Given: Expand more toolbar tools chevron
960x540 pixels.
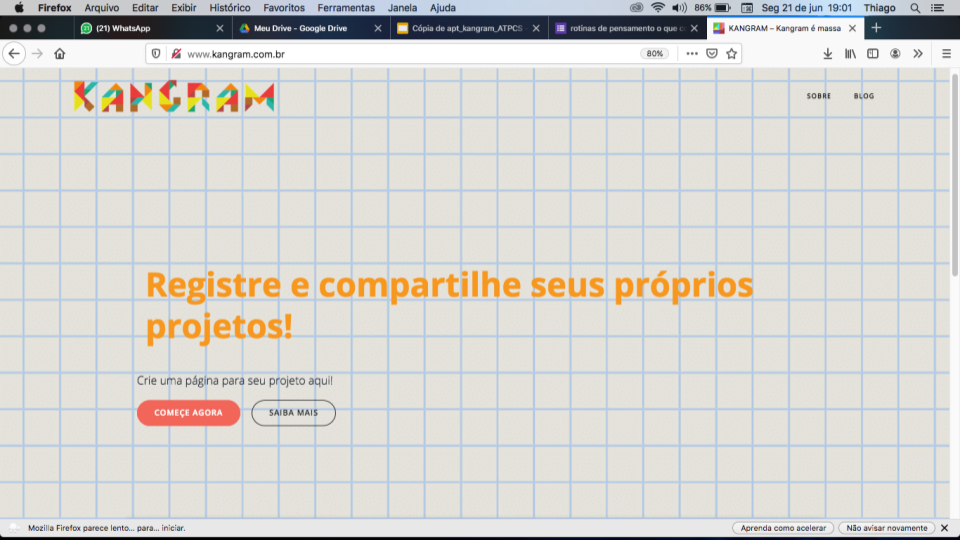Looking at the screenshot, I should [x=918, y=54].
